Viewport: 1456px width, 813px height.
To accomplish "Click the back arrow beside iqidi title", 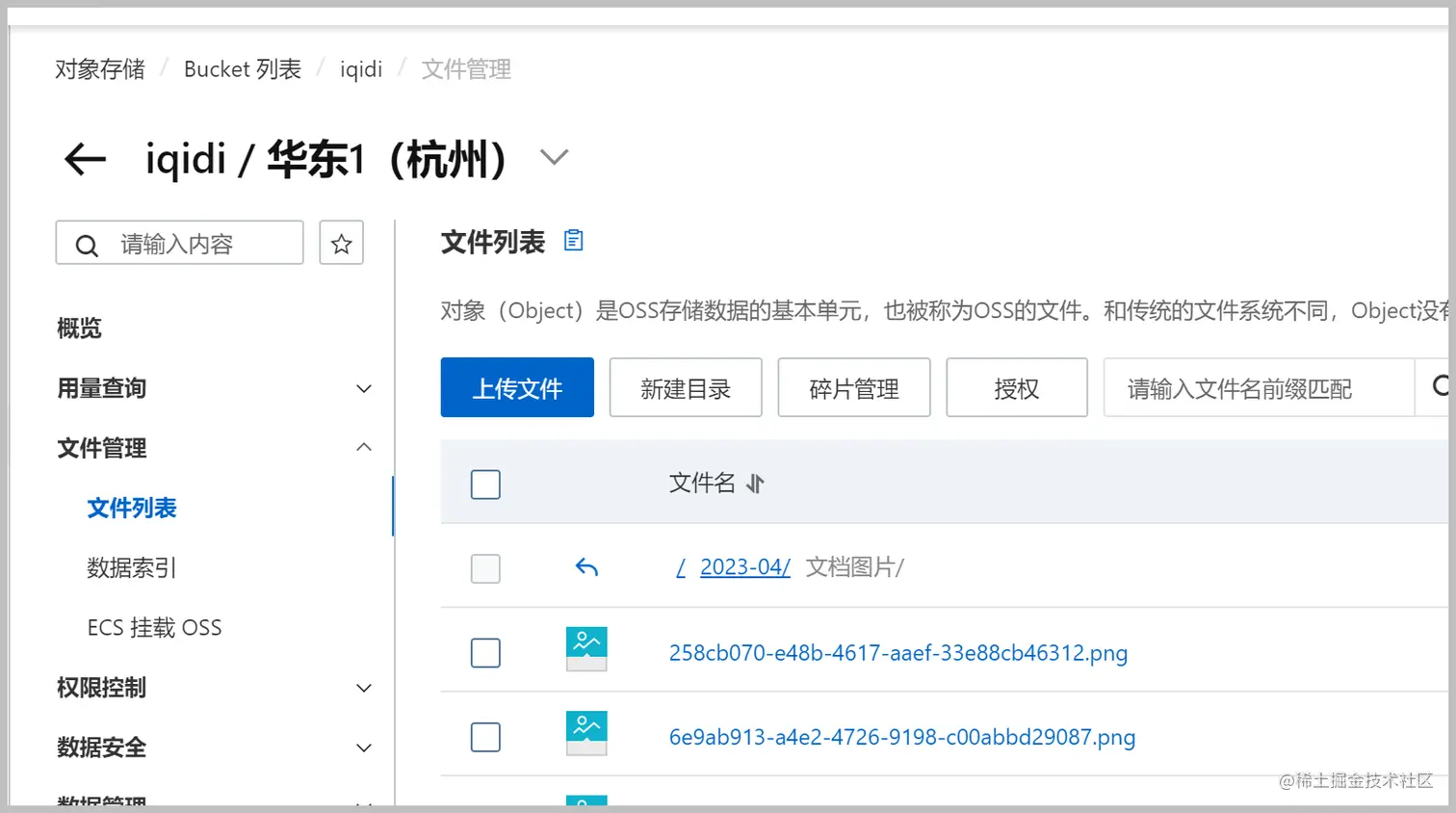I will pyautogui.click(x=85, y=159).
